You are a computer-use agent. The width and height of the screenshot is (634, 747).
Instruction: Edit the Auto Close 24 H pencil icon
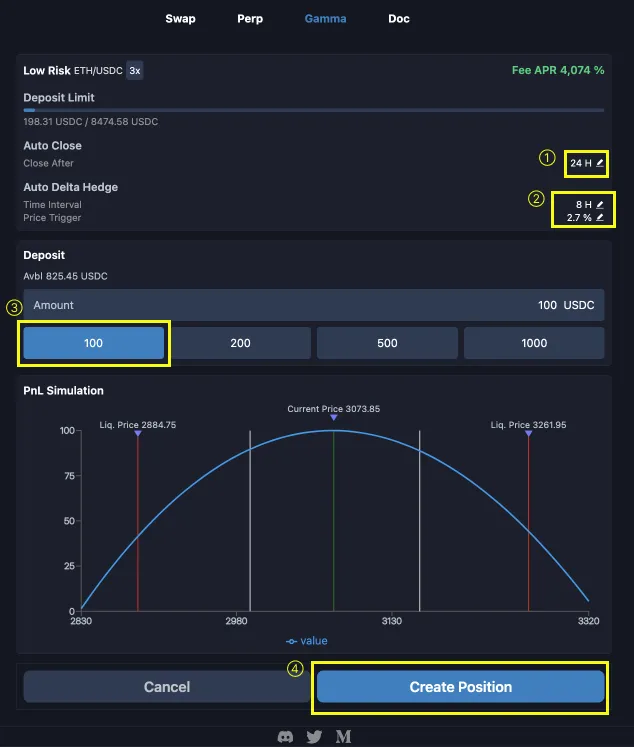tap(600, 163)
